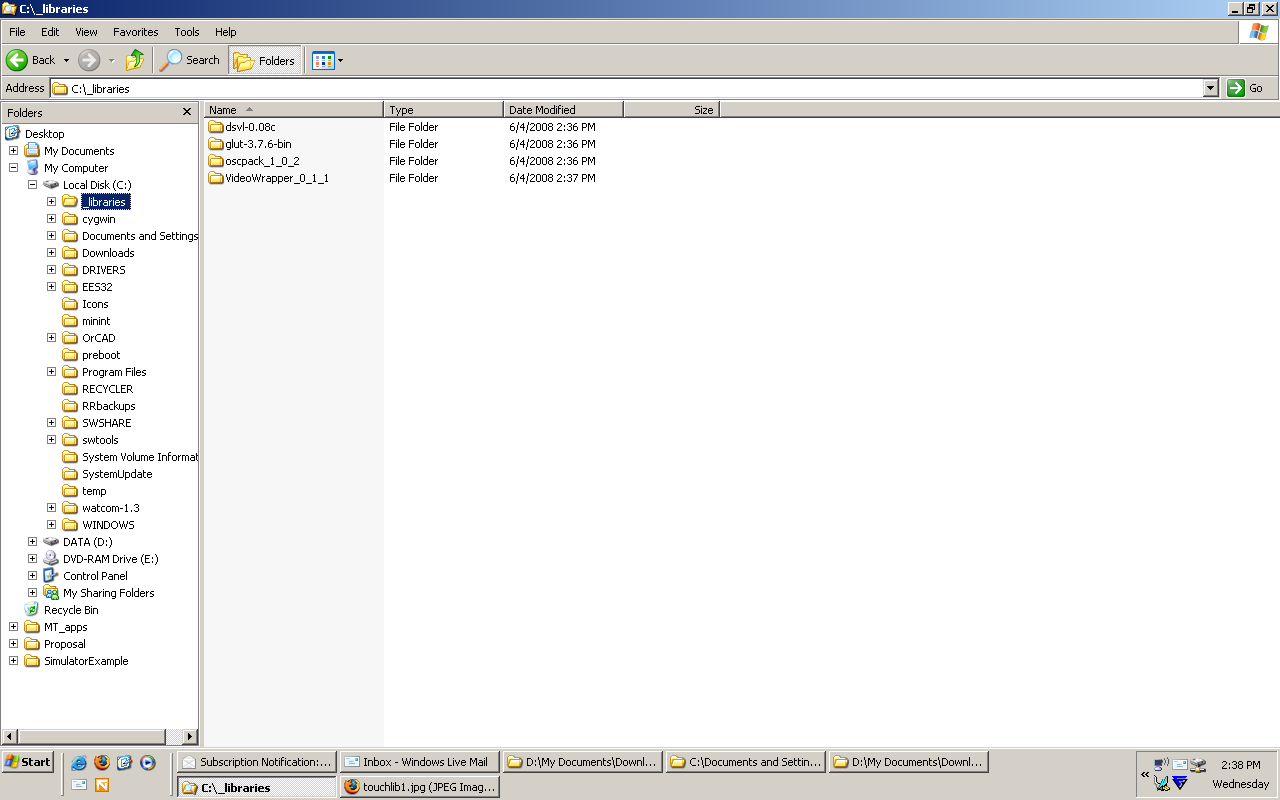Collapse My Computer tree node
The image size is (1280, 800).
[13, 168]
